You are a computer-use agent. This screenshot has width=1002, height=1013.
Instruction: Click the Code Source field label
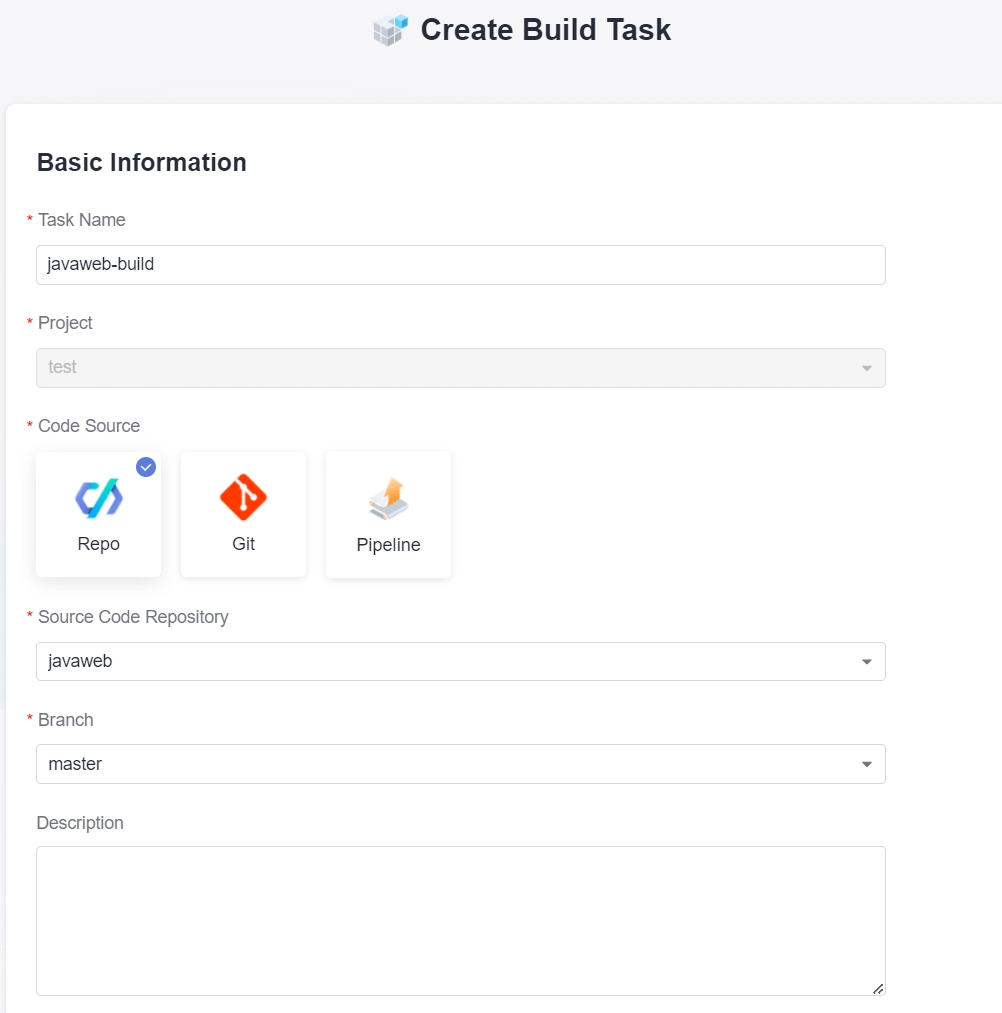pos(89,426)
